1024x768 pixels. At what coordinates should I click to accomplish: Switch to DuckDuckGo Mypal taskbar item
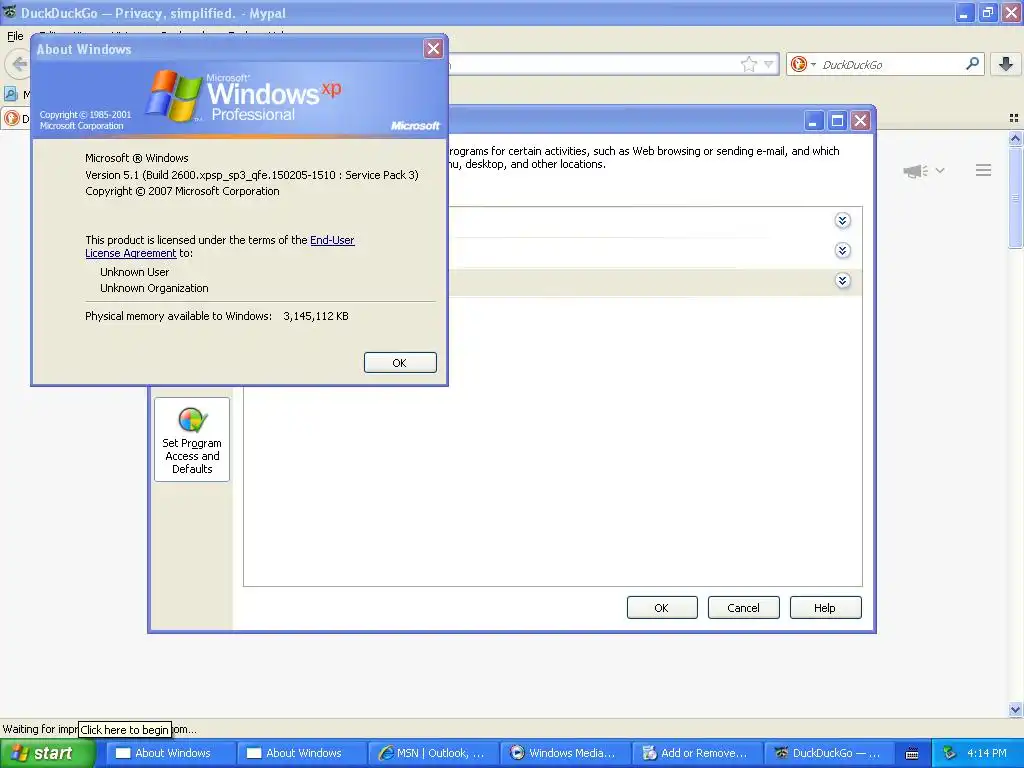829,753
